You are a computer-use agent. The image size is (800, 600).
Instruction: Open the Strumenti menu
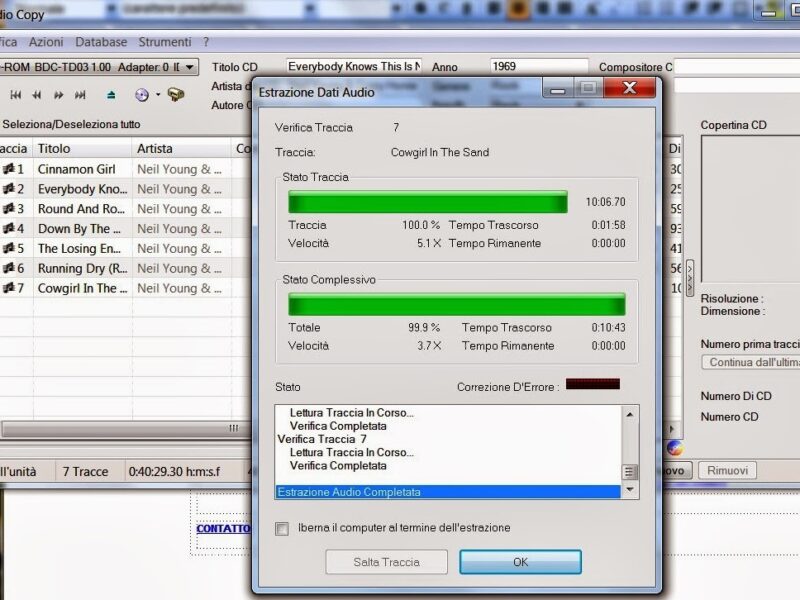165,42
